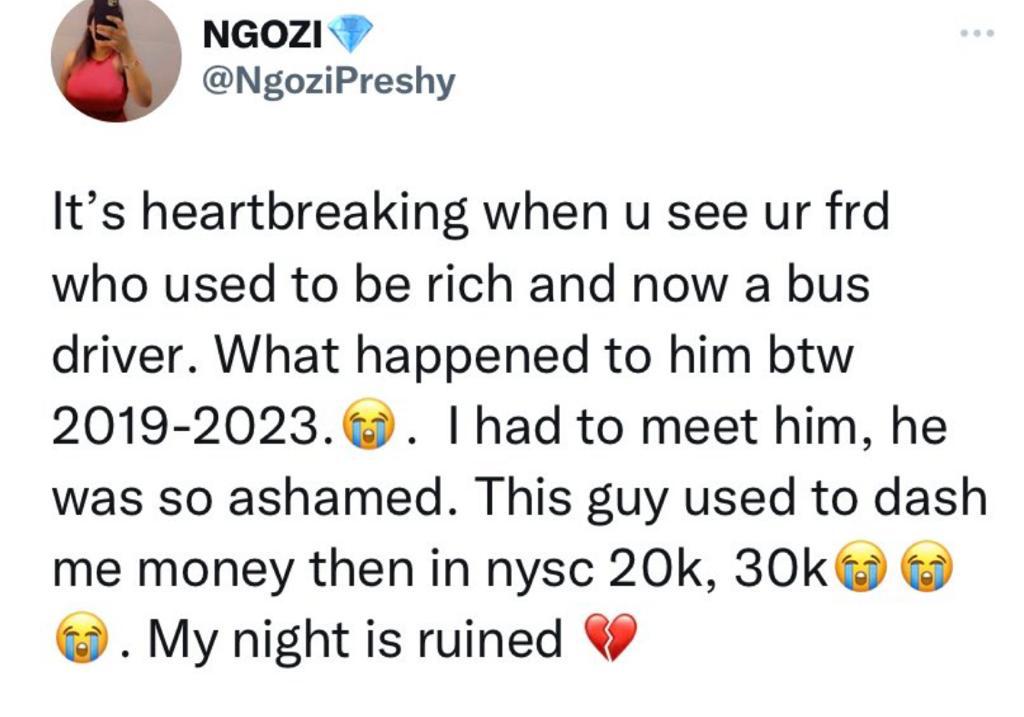Screen dimensions: 1024x717
Task: Click the @NgoziPreshy handle
Action: (x=328, y=80)
